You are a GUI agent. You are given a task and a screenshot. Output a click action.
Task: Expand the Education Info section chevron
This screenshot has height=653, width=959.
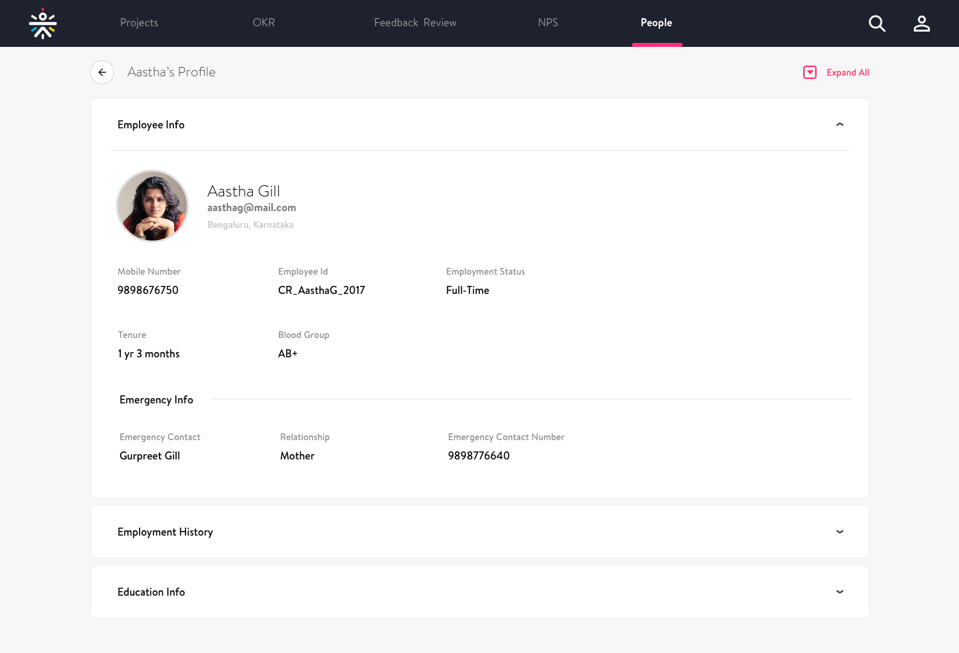click(839, 592)
